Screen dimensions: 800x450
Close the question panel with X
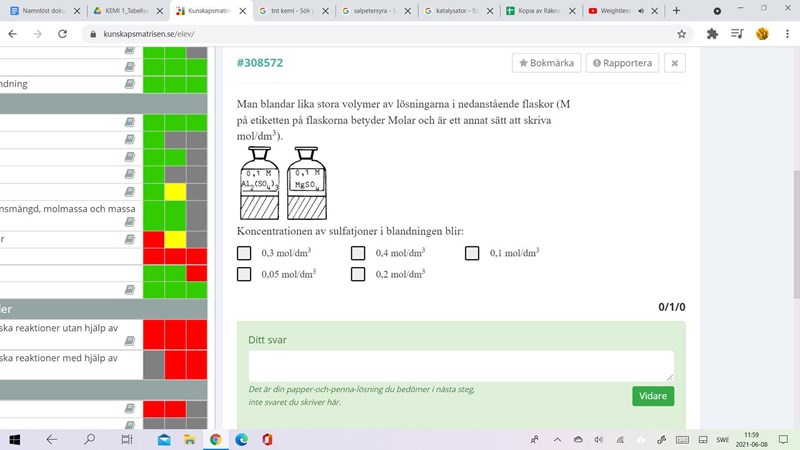click(x=675, y=63)
